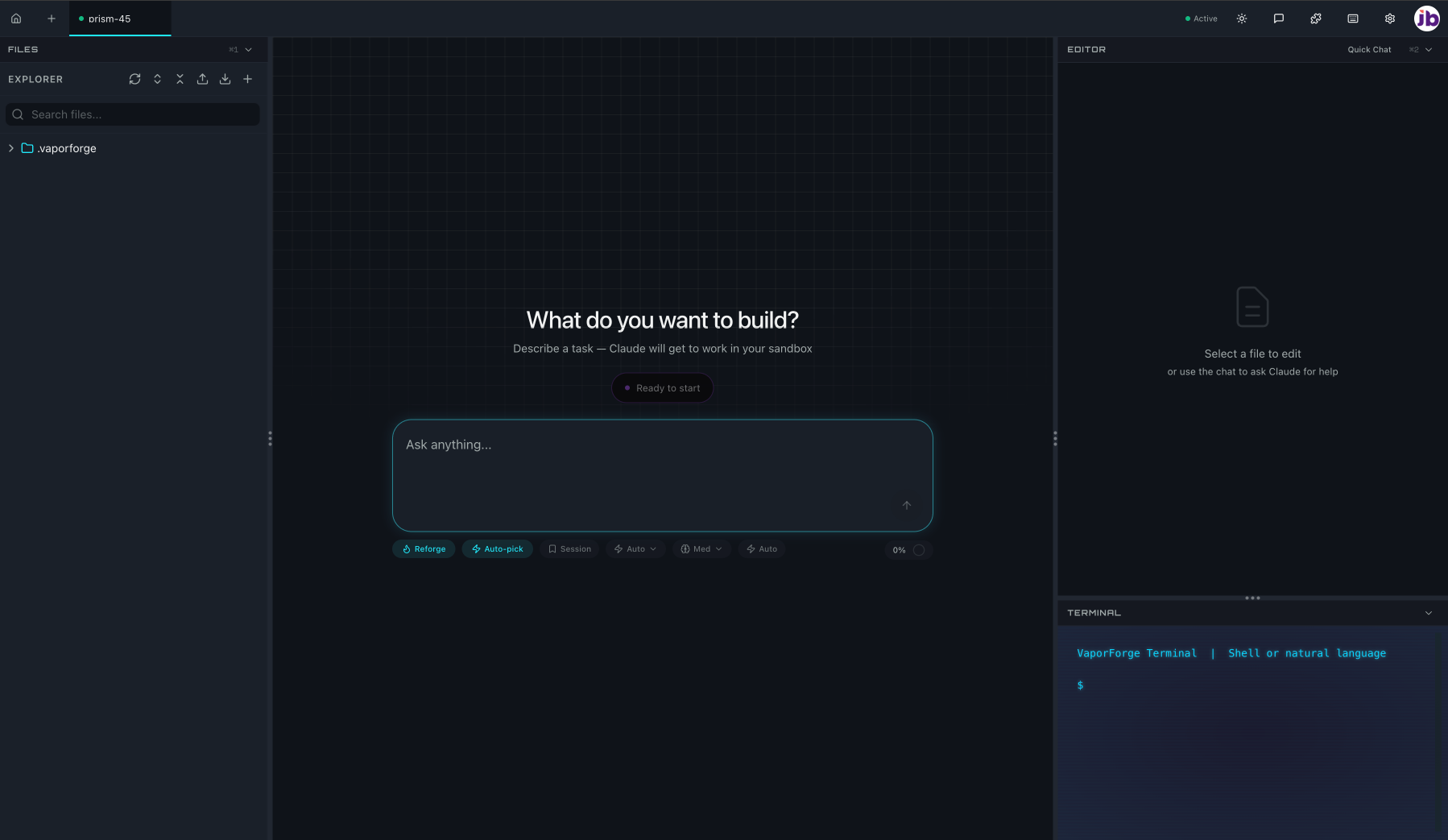Open the keyboard shortcuts icon in top bar
The width and height of the screenshot is (1448, 840).
(1353, 18)
